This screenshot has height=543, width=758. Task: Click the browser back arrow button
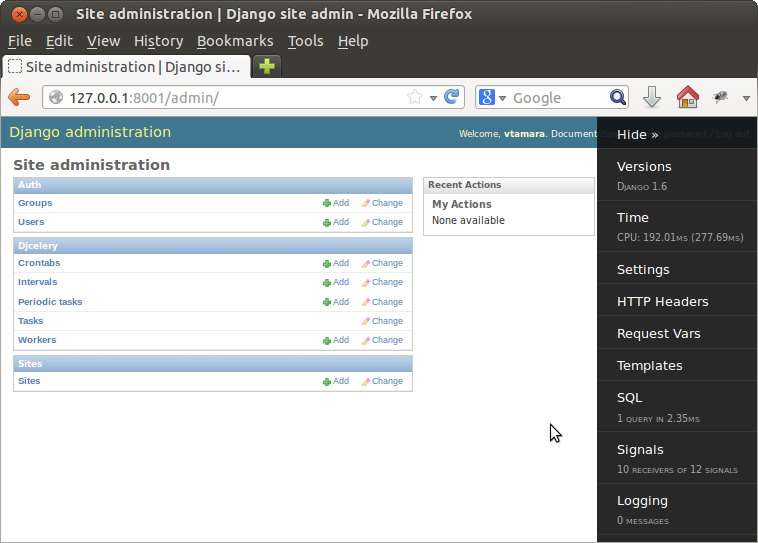[19, 97]
